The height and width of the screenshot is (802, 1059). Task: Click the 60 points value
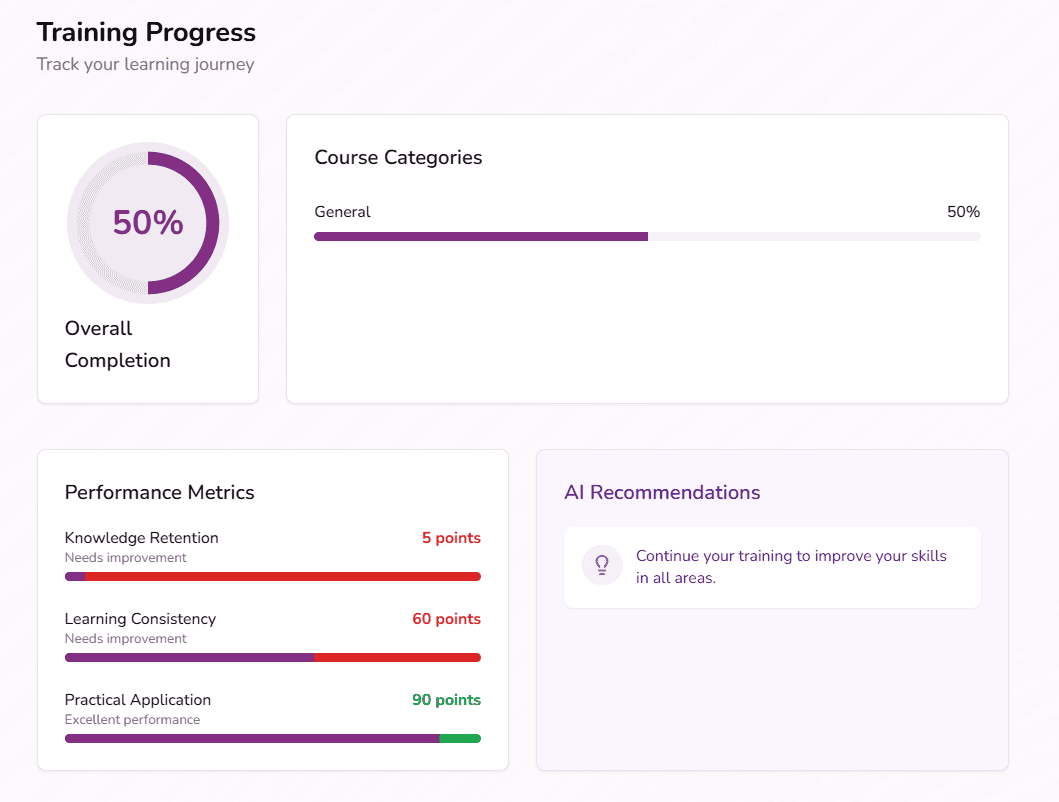point(446,618)
